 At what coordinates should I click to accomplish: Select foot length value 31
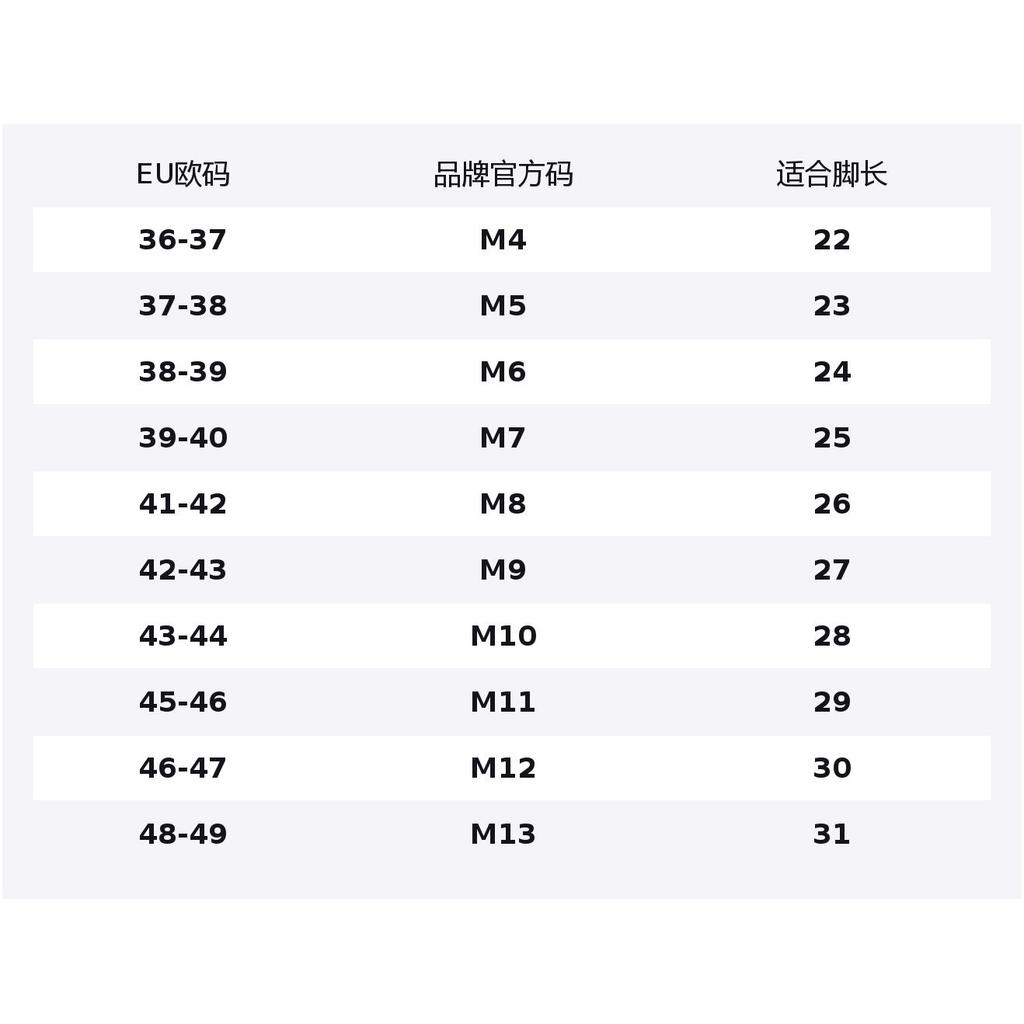tap(831, 833)
